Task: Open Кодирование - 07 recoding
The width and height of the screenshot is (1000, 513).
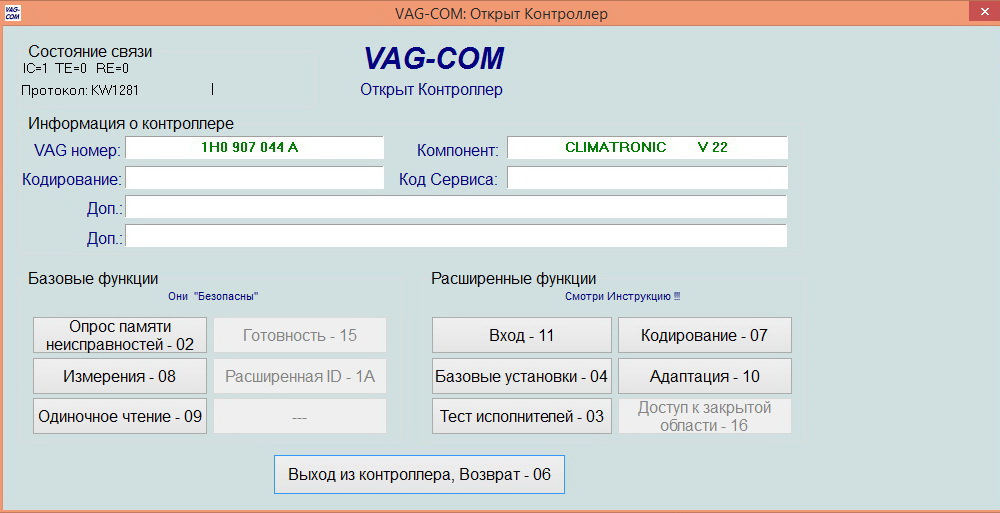Action: tap(705, 335)
